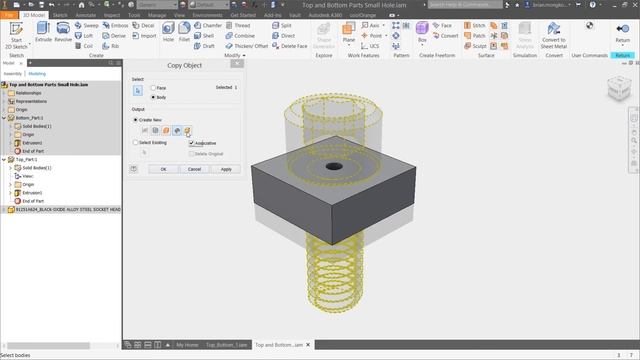This screenshot has height=360, width=640.
Task: Click Cancel in Copy Object dialog
Action: tap(194, 169)
